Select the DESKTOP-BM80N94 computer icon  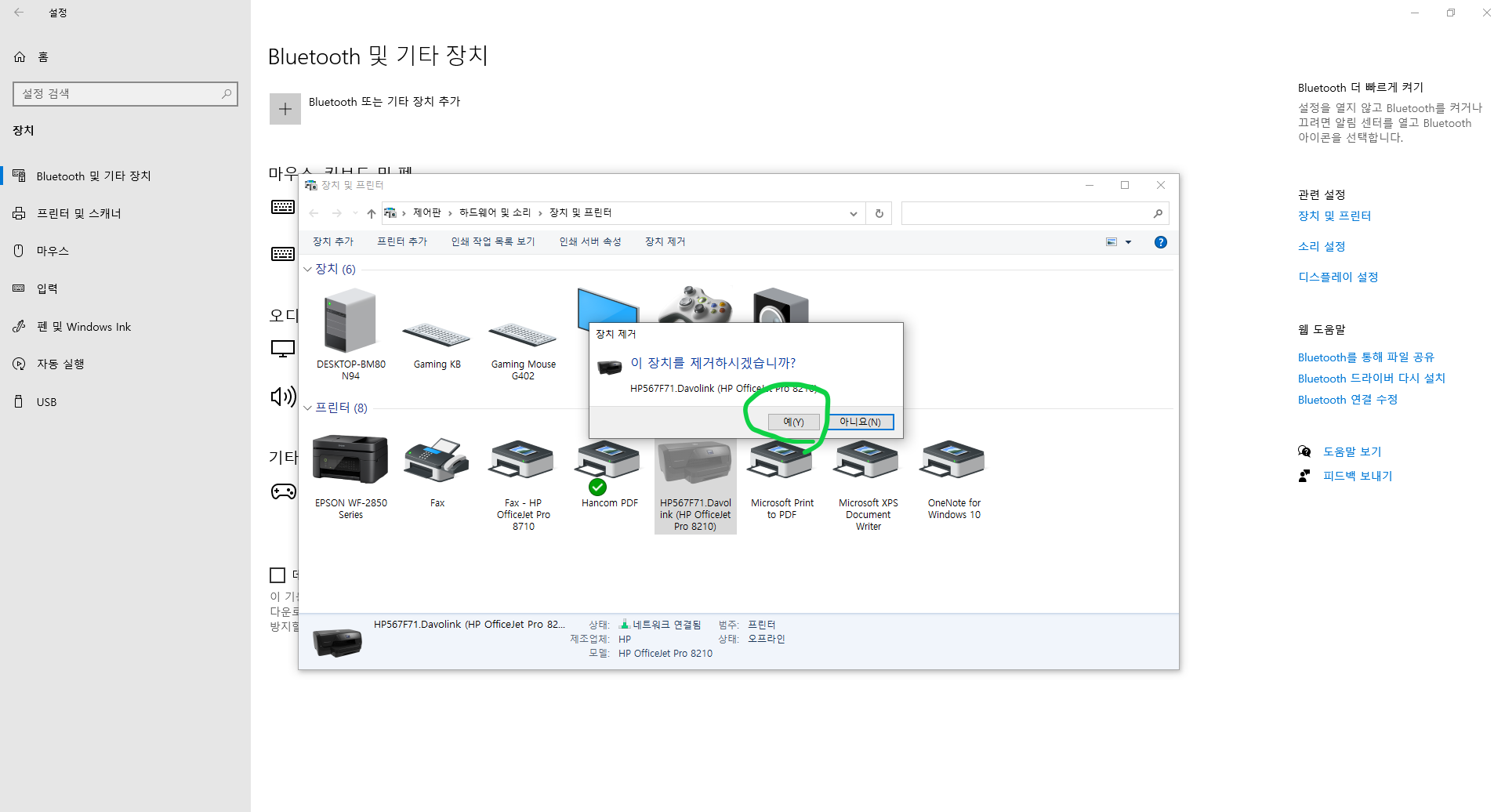(351, 334)
